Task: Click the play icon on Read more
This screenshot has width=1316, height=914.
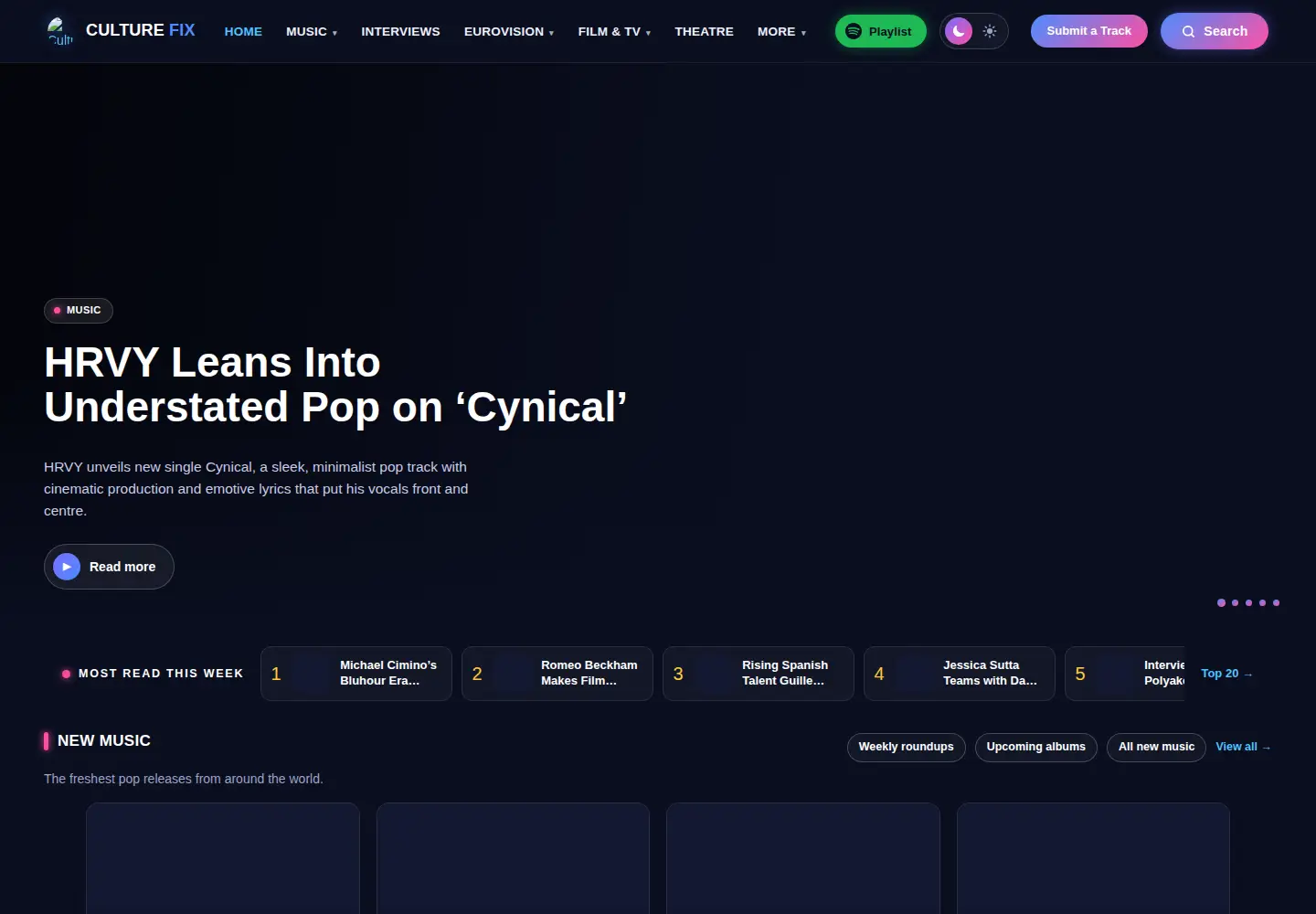Action: [67, 567]
